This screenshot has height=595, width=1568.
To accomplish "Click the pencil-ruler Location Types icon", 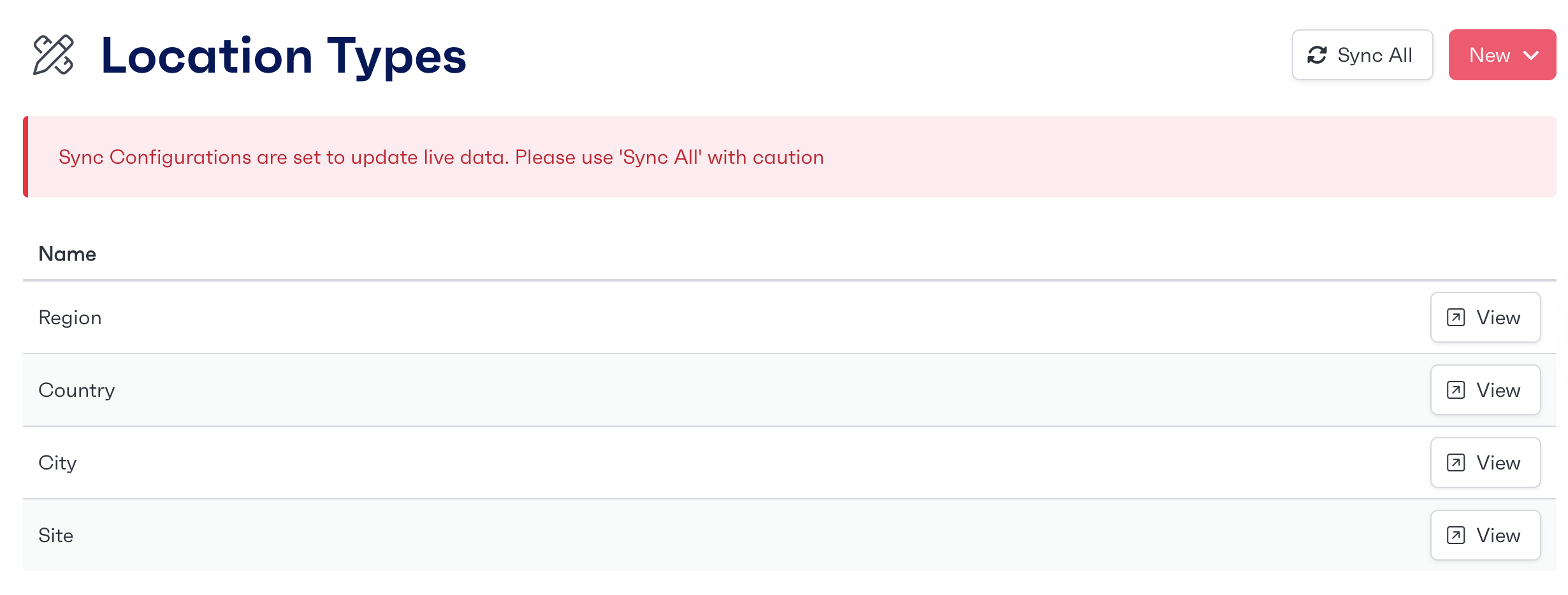I will [x=54, y=55].
